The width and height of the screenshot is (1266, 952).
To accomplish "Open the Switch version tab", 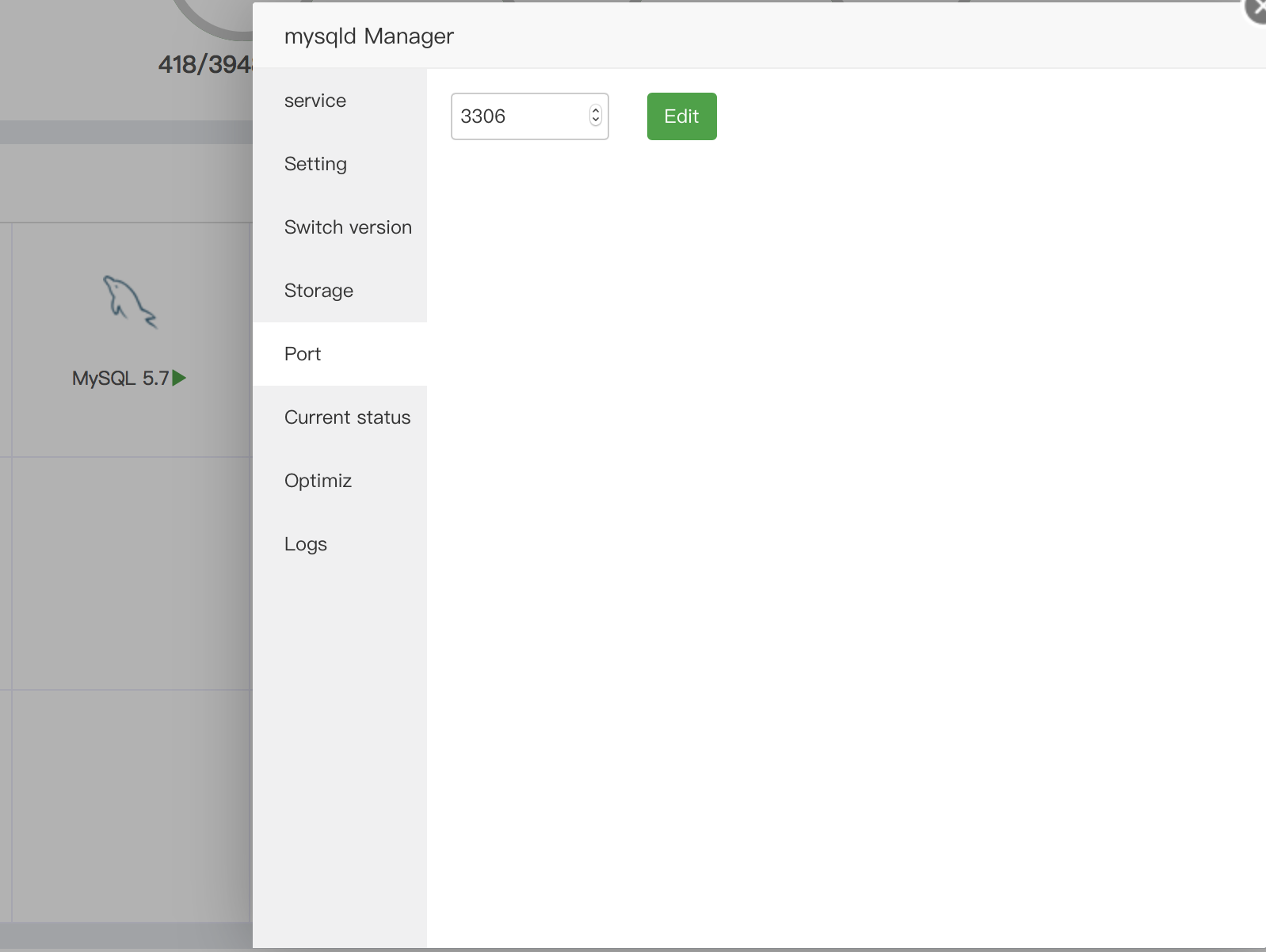I will coord(339,227).
